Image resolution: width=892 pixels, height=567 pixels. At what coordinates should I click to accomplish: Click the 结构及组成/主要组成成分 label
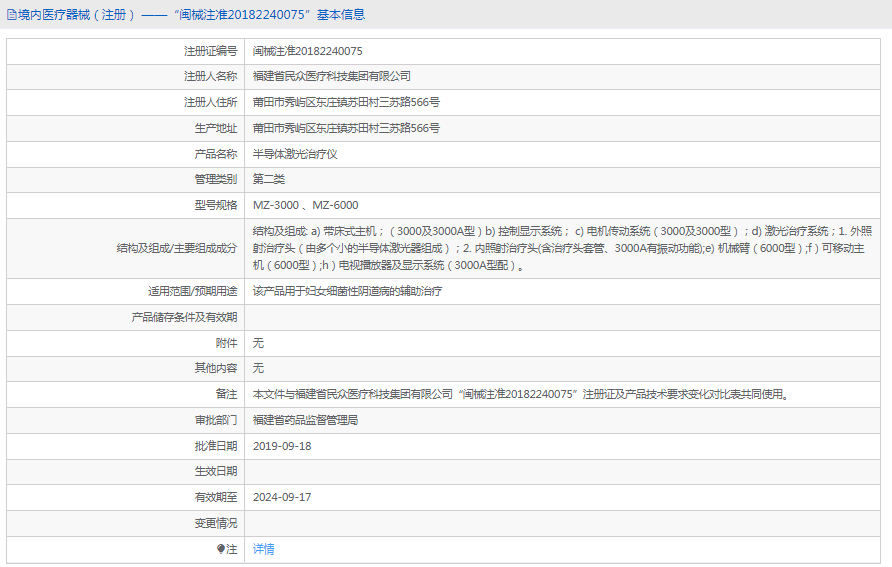click(177, 248)
